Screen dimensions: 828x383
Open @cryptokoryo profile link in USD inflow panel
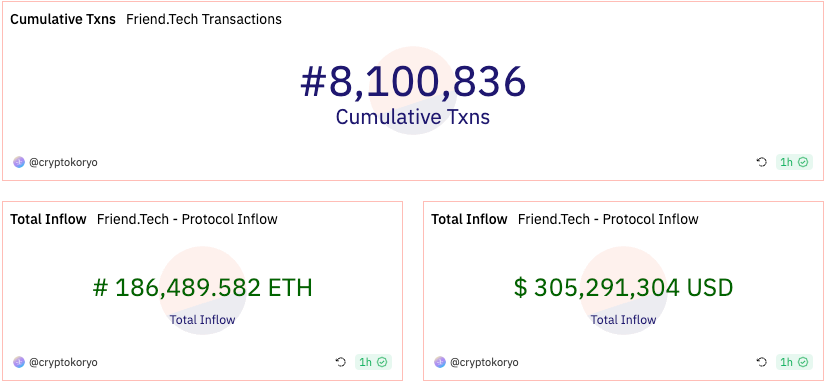pyautogui.click(x=484, y=362)
